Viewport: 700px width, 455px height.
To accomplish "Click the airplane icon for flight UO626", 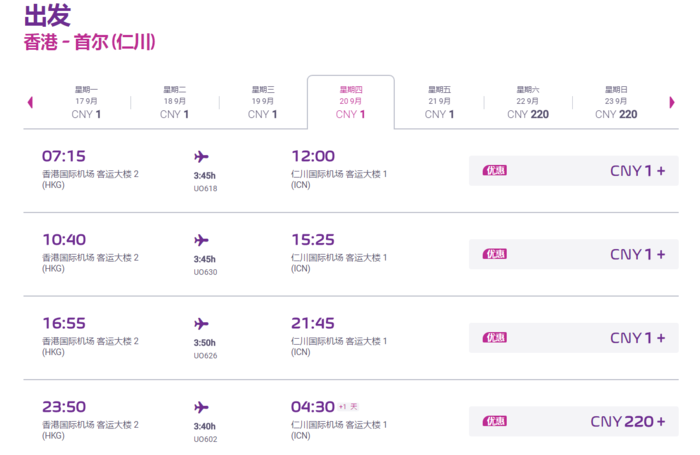I will (x=201, y=324).
